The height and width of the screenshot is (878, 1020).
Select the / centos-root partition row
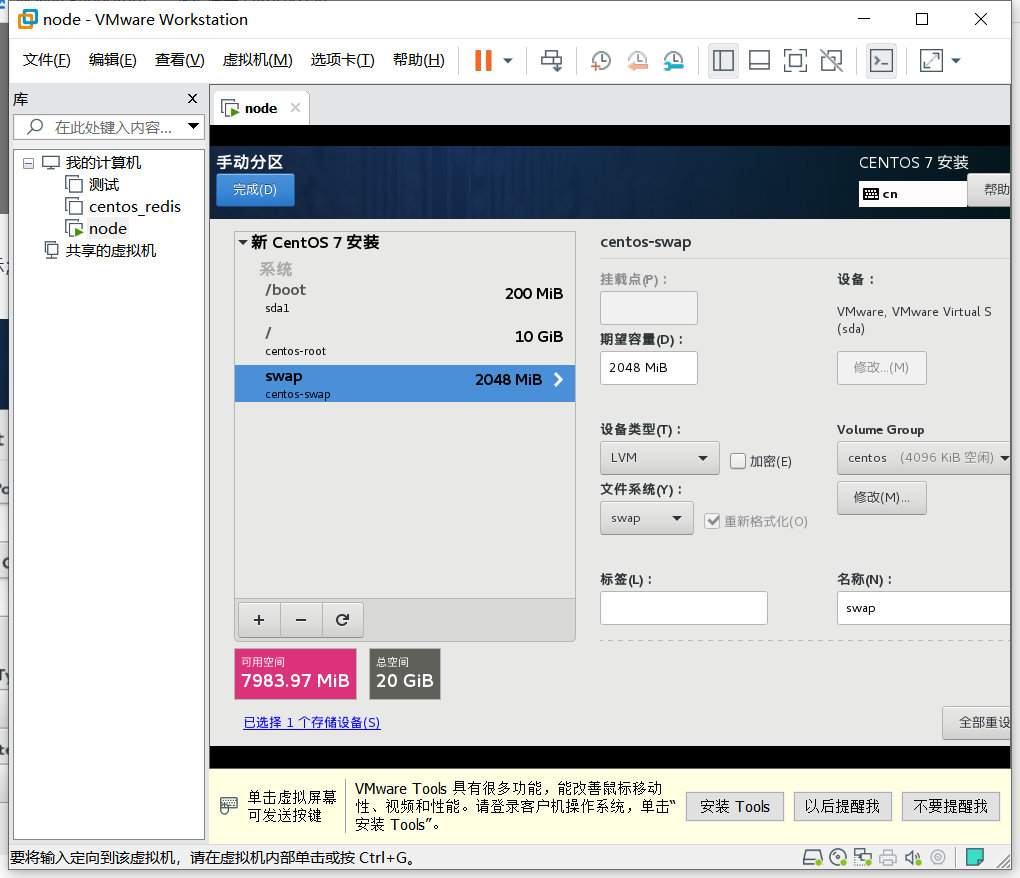point(405,341)
